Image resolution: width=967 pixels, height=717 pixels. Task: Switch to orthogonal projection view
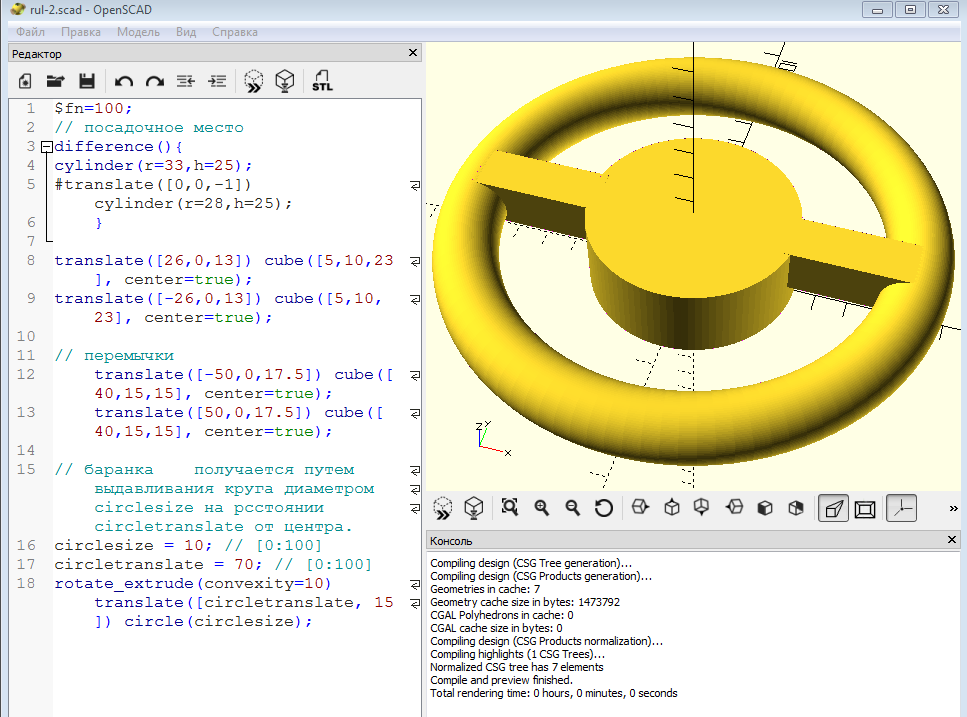[865, 508]
